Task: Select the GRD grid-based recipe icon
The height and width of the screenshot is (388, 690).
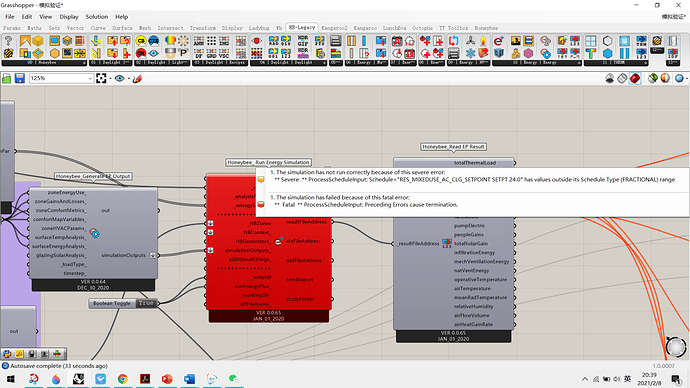Action: point(212,54)
